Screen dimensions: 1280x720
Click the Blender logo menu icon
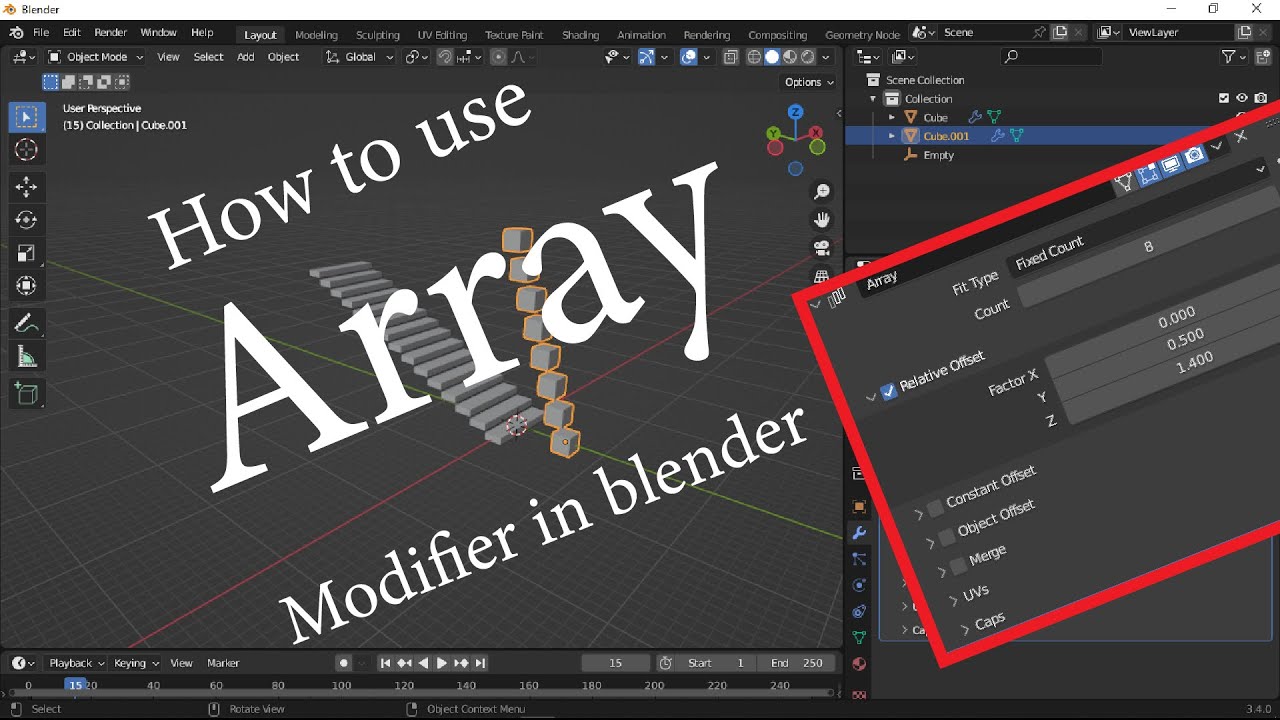(x=17, y=33)
